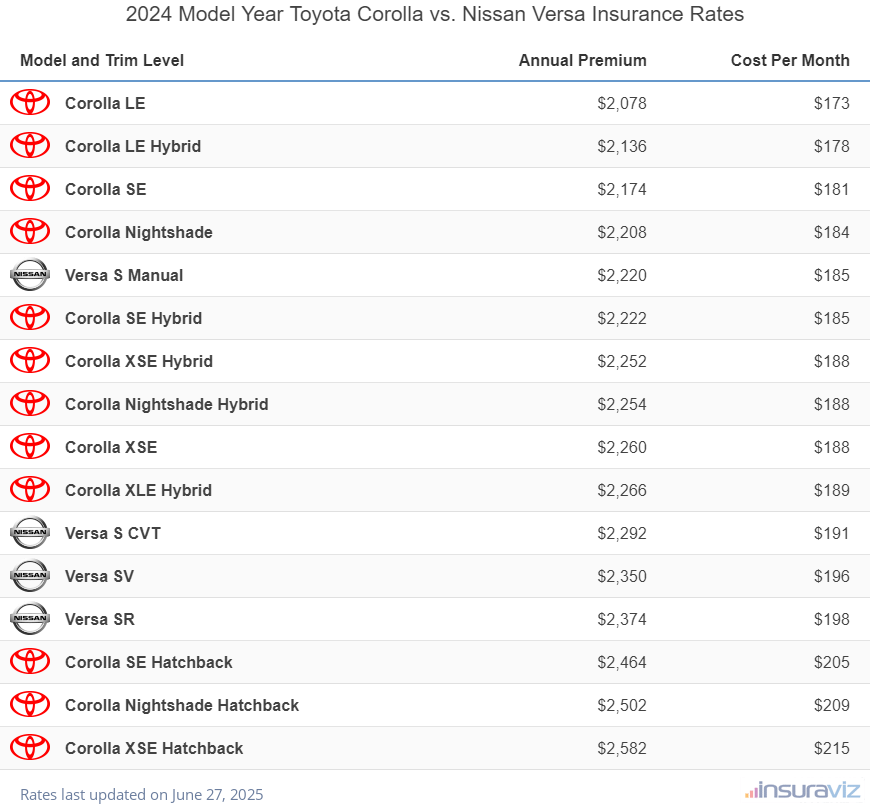Click the $173 monthly cost value
This screenshot has width=870, height=810.
point(832,103)
